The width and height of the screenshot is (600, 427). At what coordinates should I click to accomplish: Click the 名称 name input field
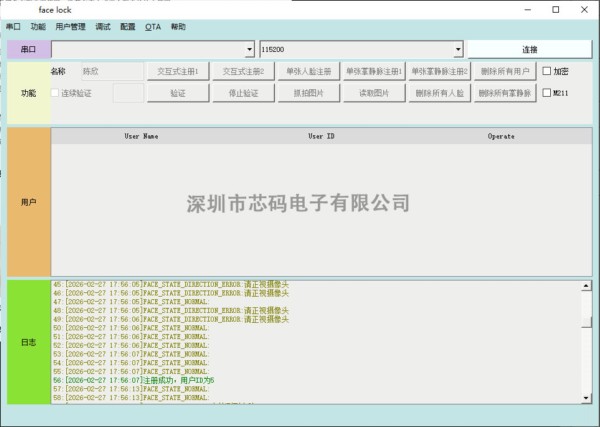112,71
